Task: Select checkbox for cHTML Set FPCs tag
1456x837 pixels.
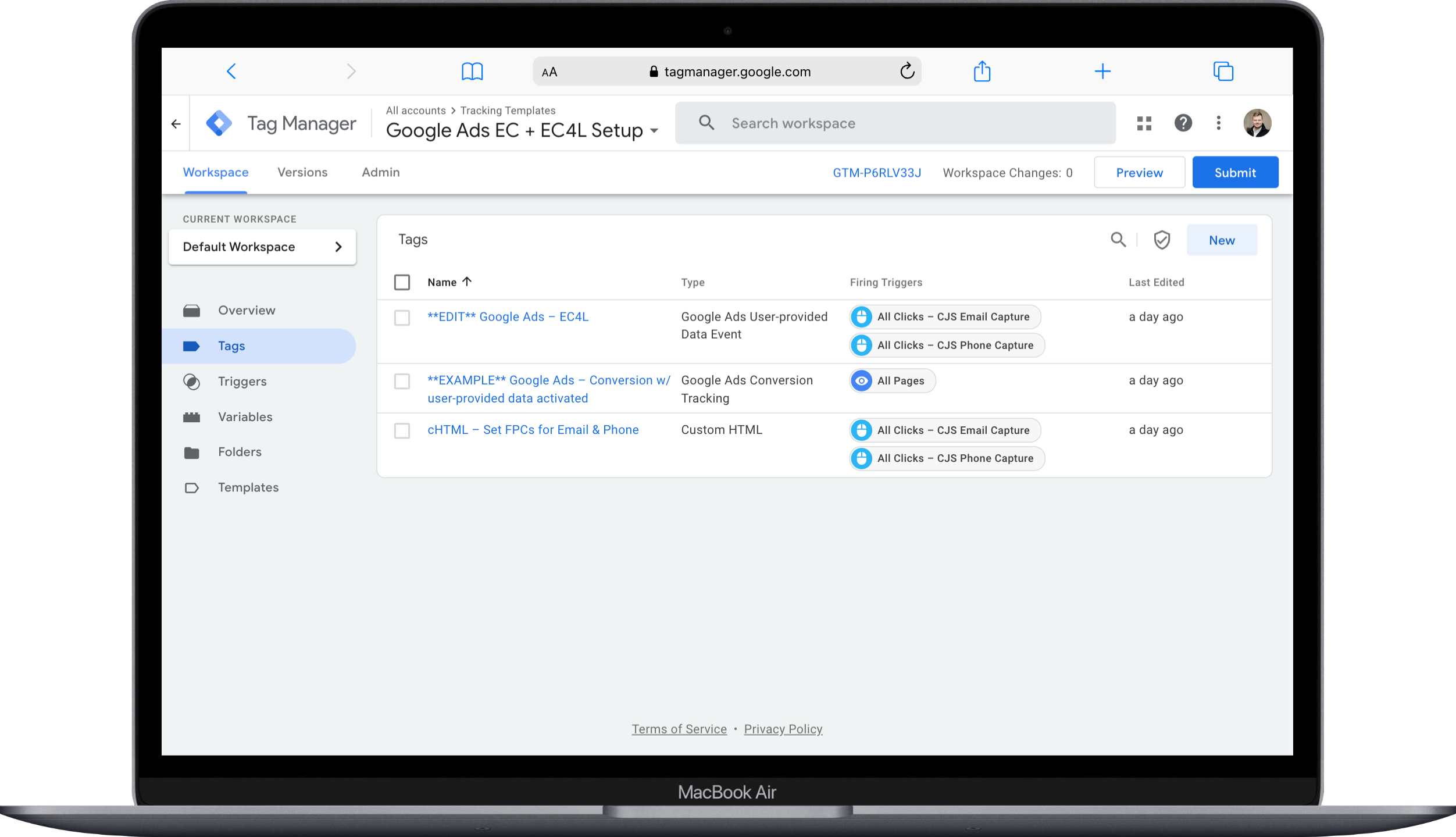Action: click(x=402, y=430)
